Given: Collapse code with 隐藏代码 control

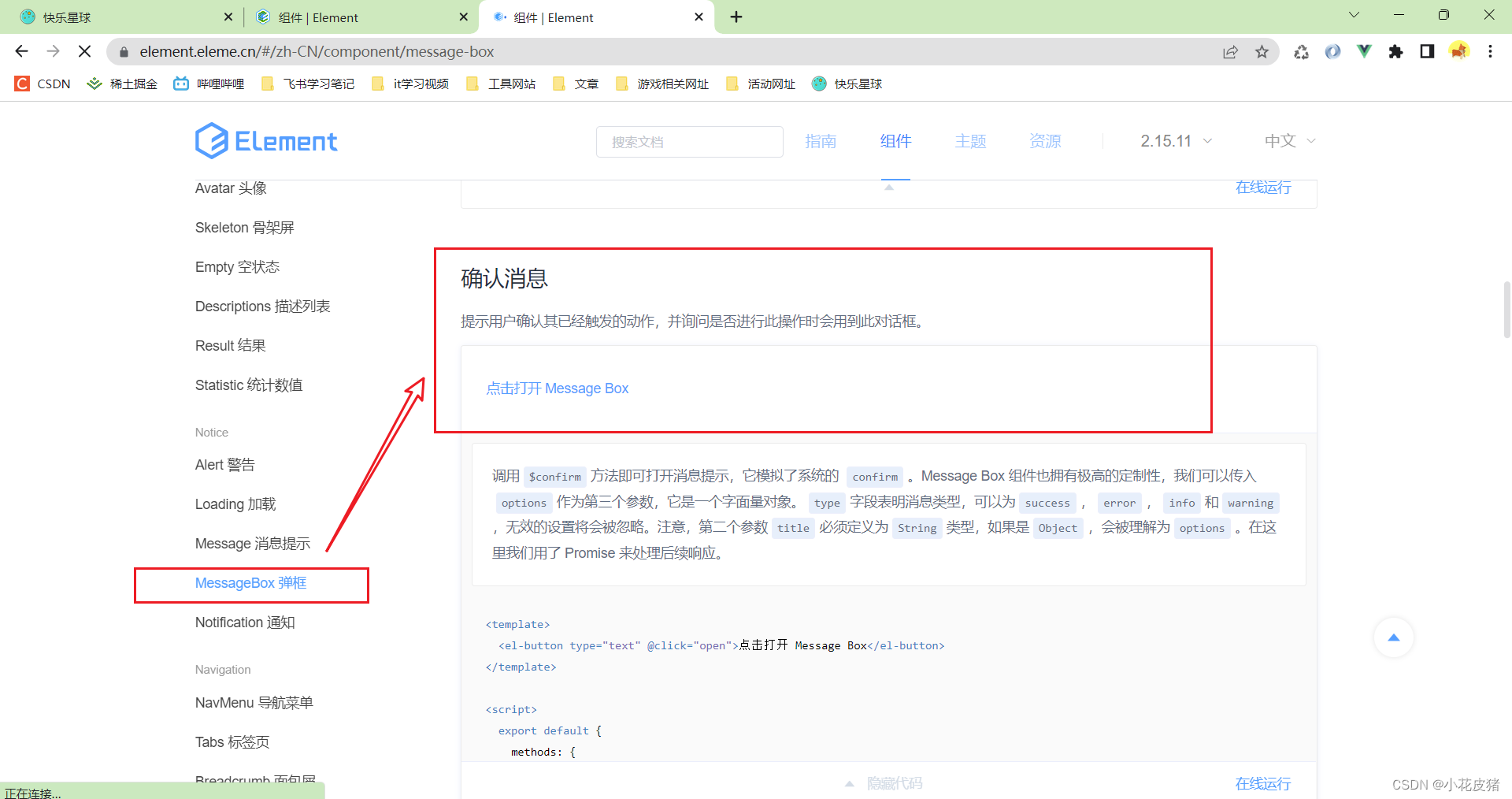Looking at the screenshot, I should [884, 783].
